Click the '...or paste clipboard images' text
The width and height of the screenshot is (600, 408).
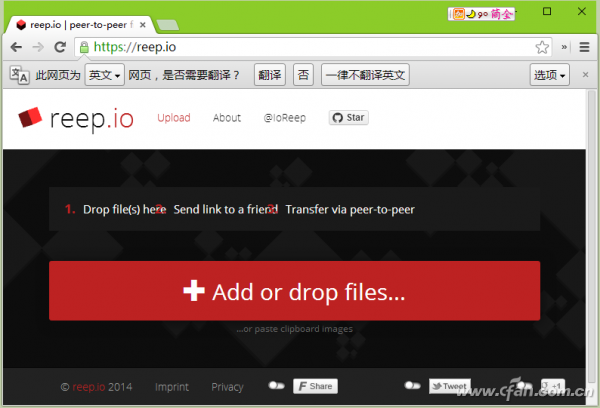pyautogui.click(x=294, y=329)
